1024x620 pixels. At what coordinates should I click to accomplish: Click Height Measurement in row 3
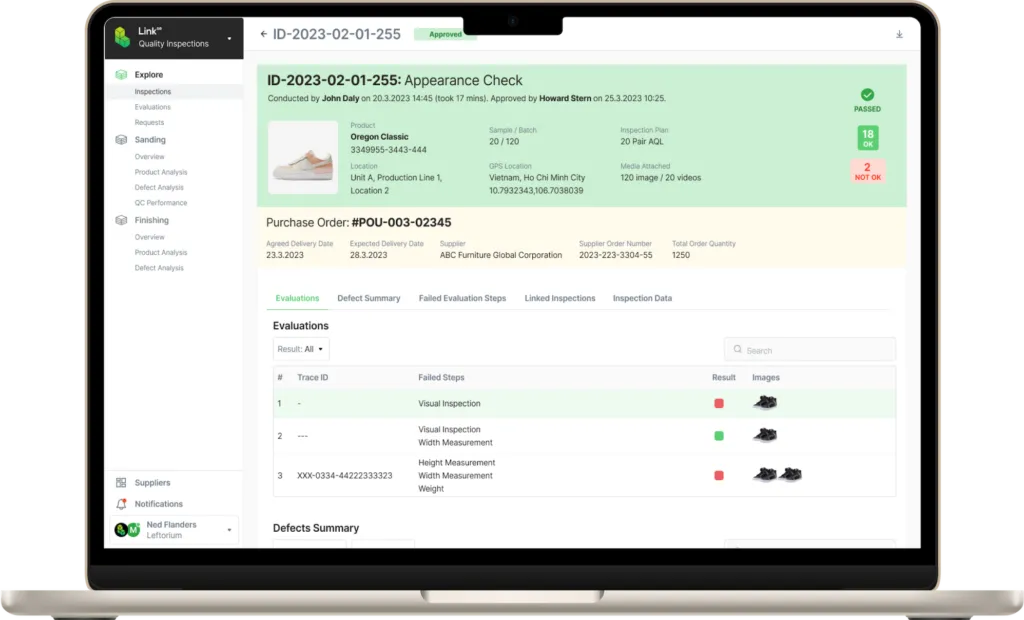[x=456, y=463]
